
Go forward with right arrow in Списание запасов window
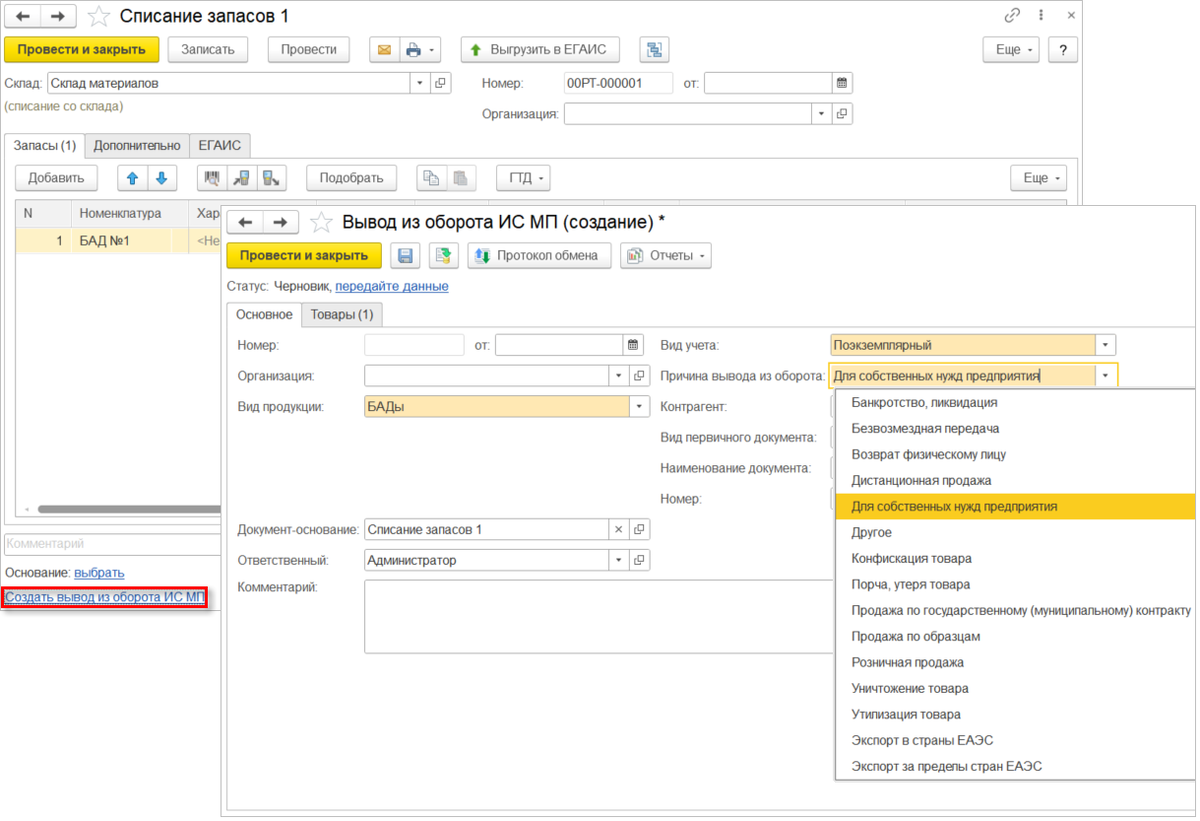58,17
